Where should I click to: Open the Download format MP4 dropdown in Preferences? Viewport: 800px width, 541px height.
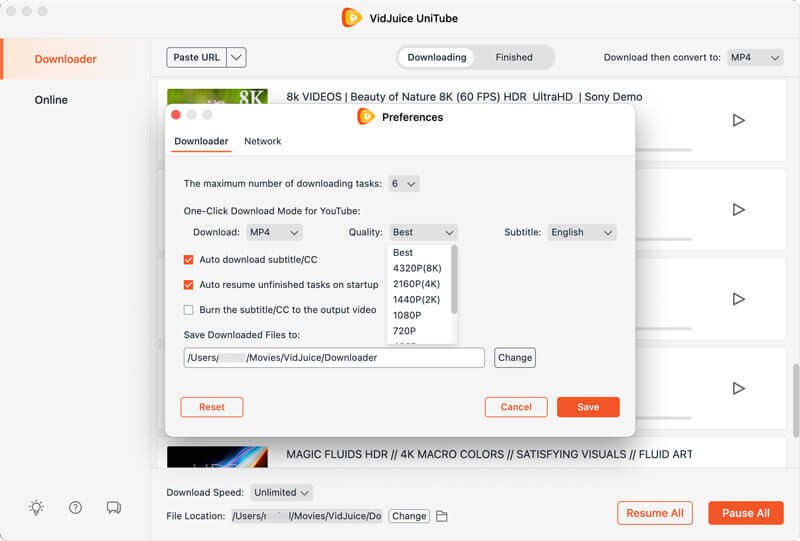274,232
